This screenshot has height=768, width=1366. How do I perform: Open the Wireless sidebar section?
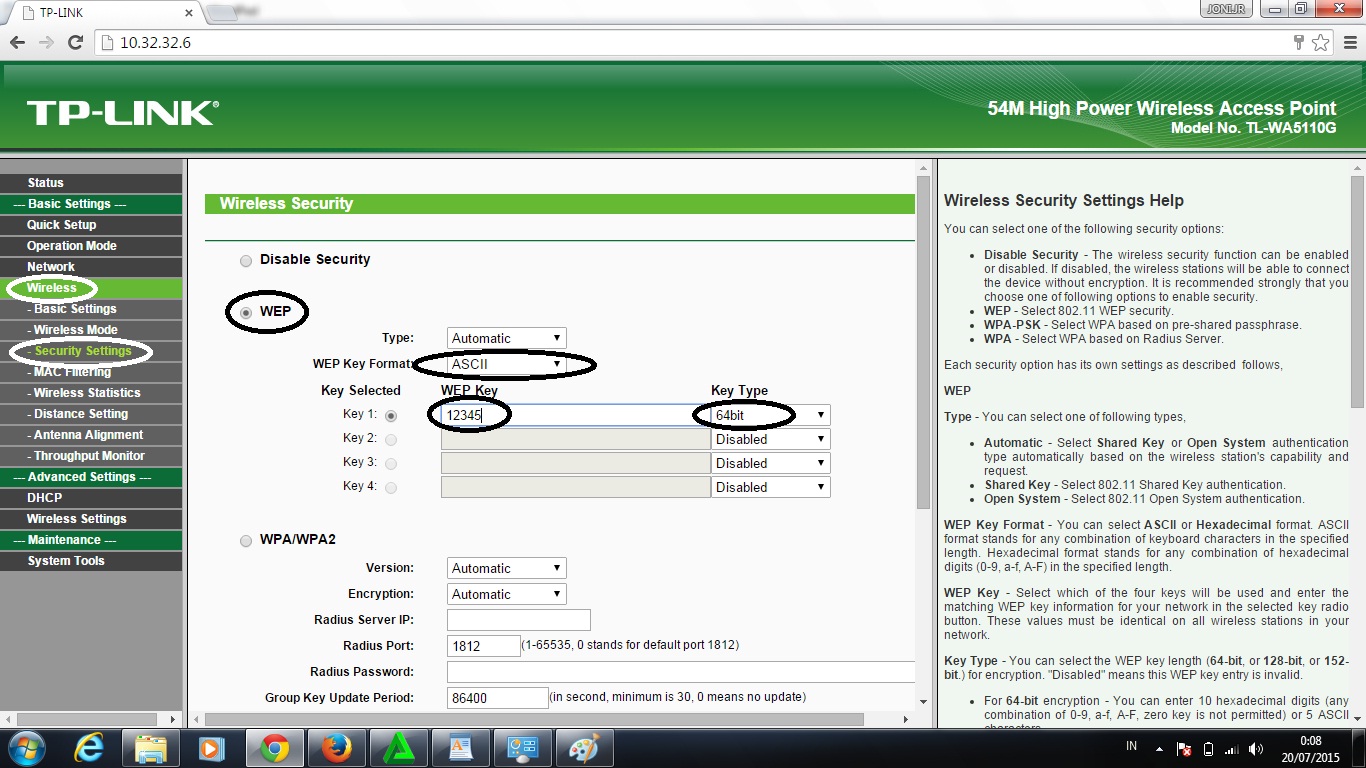click(x=91, y=288)
